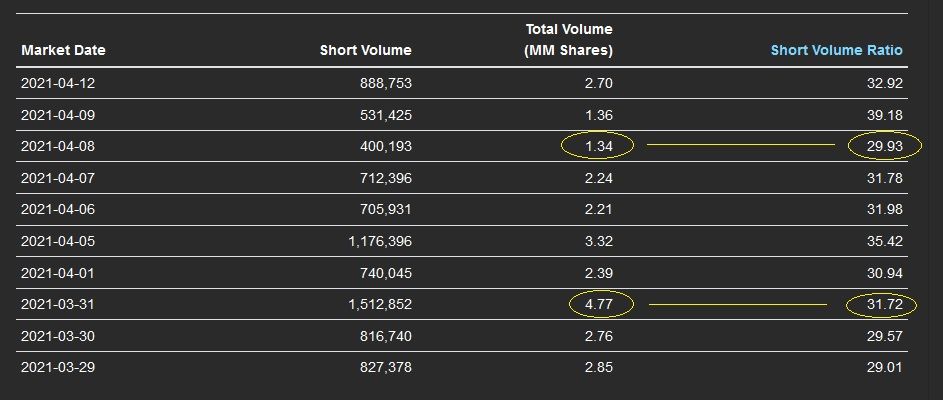Click the Market Date column header
Screen dimensions: 943x403
[63, 50]
